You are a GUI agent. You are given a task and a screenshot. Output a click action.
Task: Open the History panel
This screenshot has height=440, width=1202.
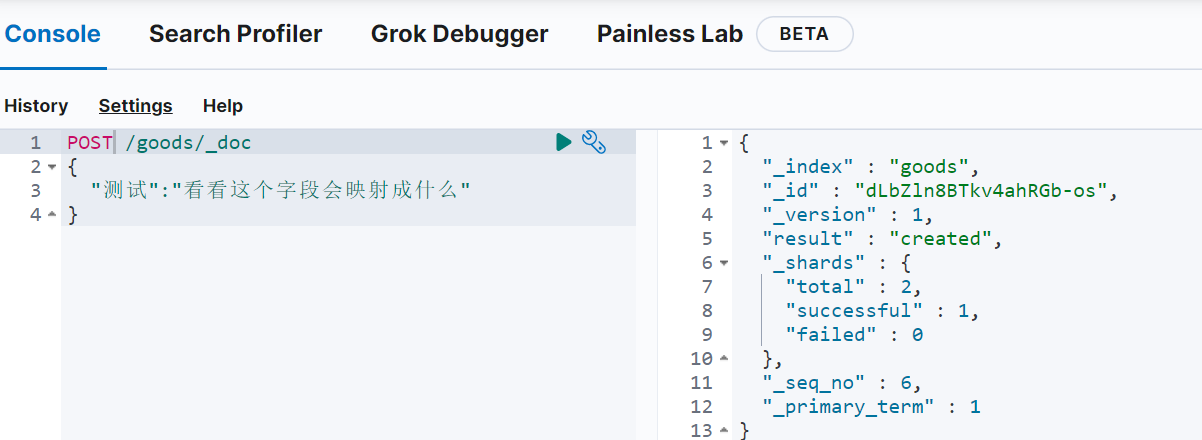tap(36, 106)
